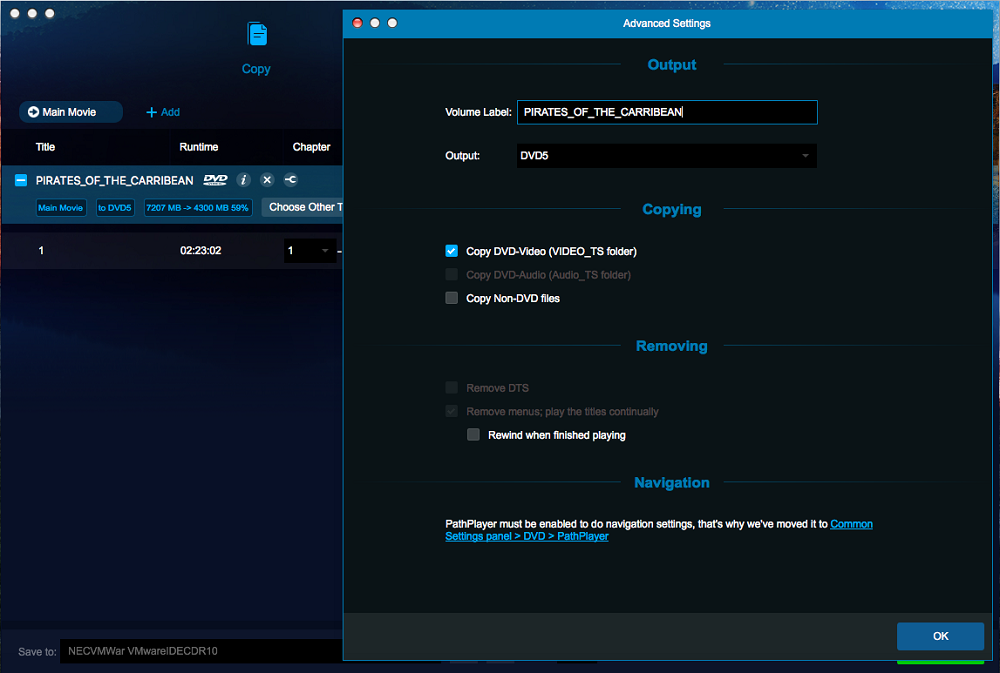The width and height of the screenshot is (1000, 673).
Task: Click the Copy mode label
Action: (x=256, y=69)
